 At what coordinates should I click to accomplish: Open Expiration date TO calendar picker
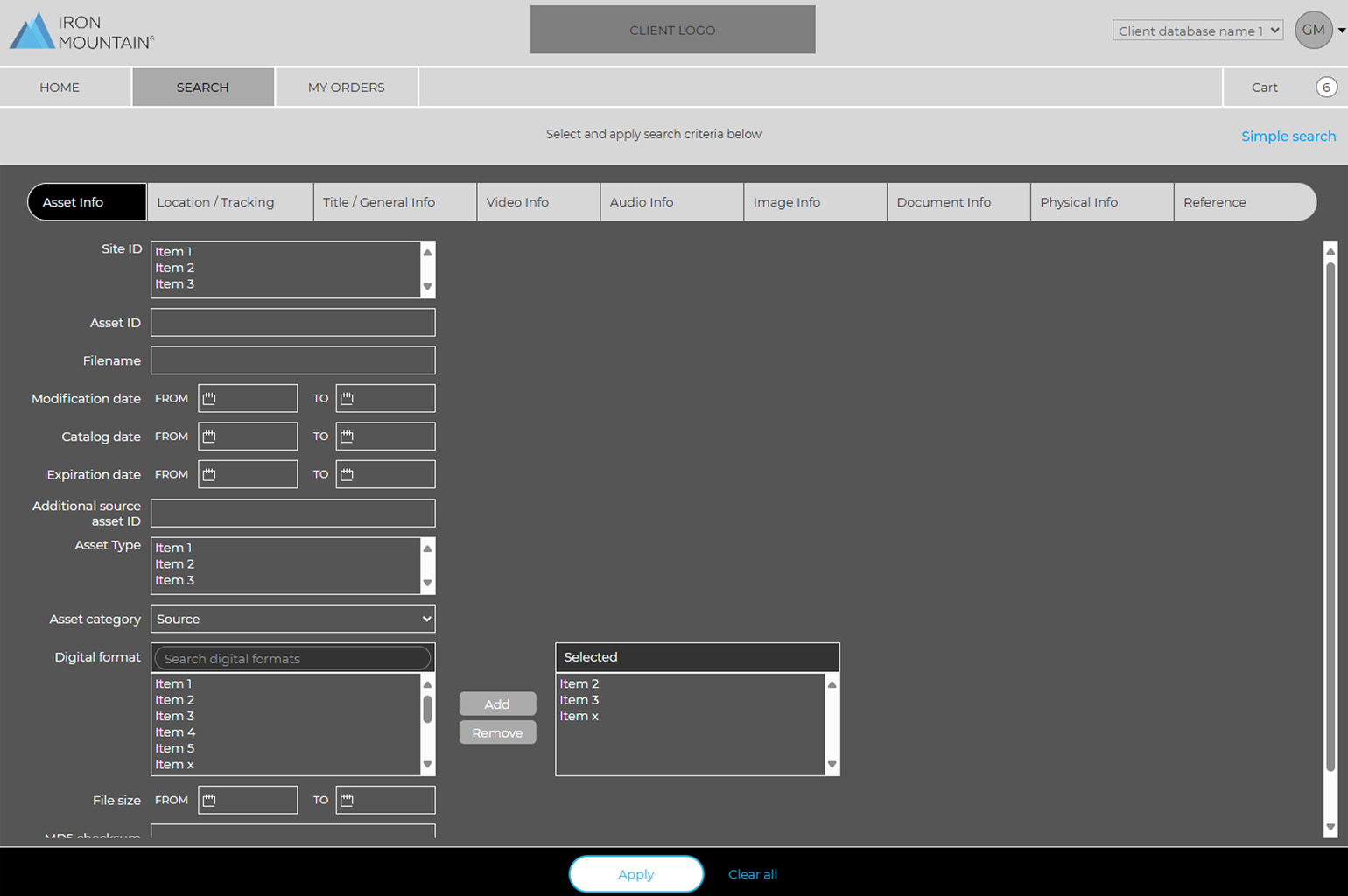(348, 474)
